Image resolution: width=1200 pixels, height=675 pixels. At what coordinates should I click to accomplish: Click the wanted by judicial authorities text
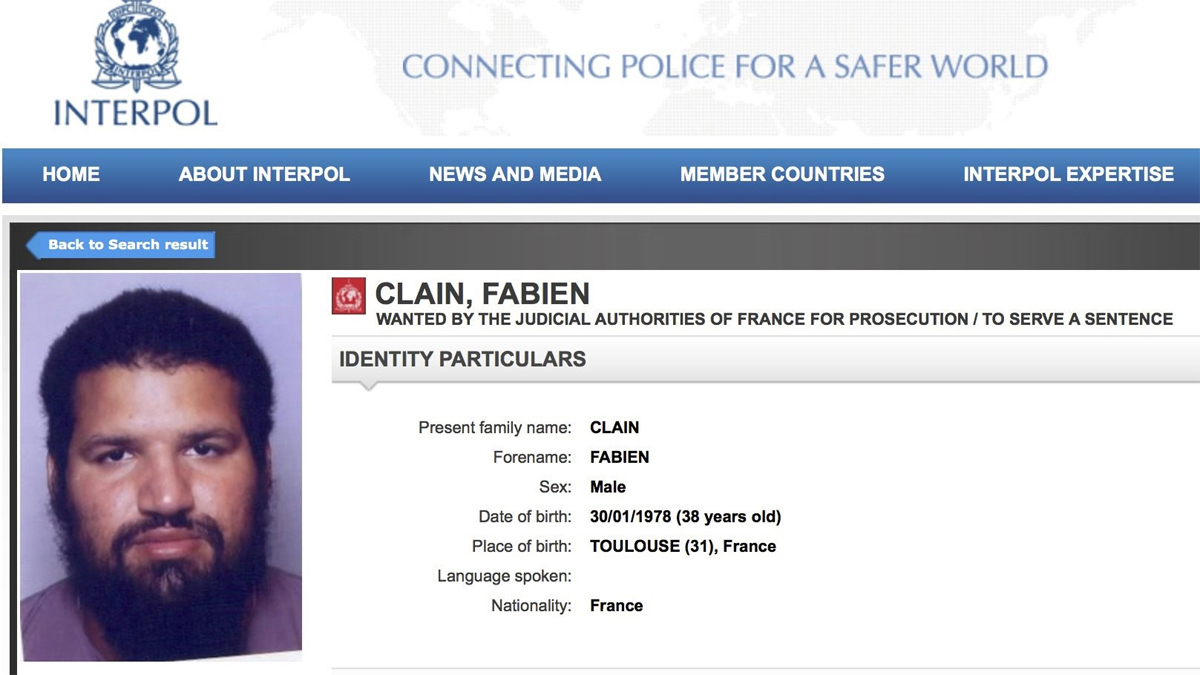pos(774,320)
